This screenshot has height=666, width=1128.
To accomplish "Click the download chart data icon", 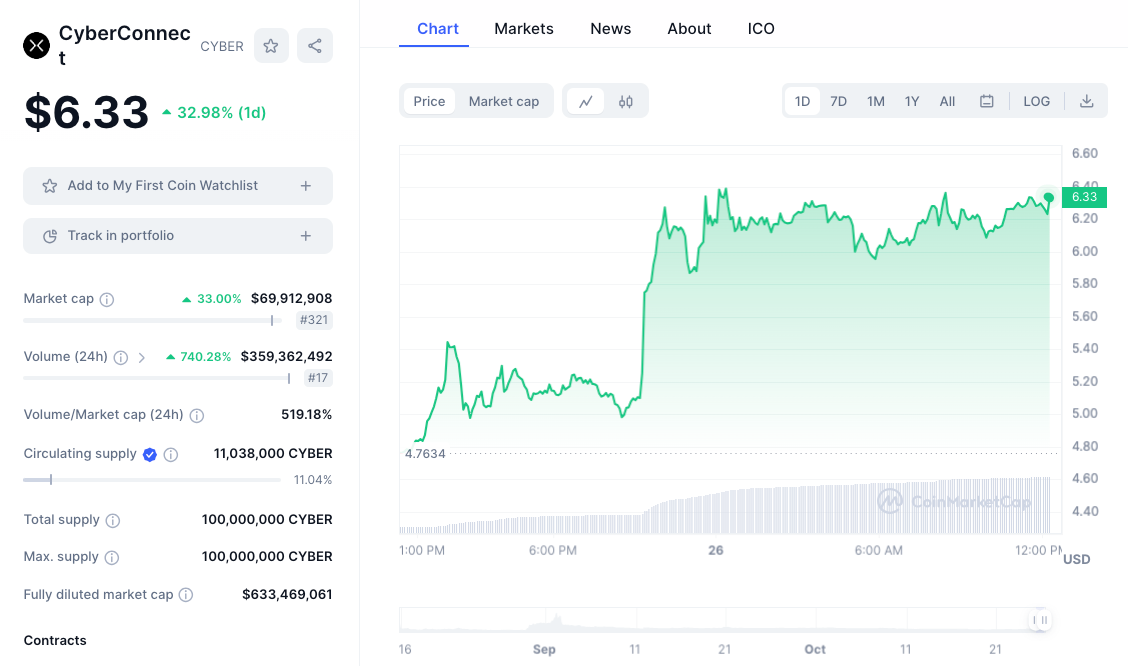I will [x=1086, y=101].
